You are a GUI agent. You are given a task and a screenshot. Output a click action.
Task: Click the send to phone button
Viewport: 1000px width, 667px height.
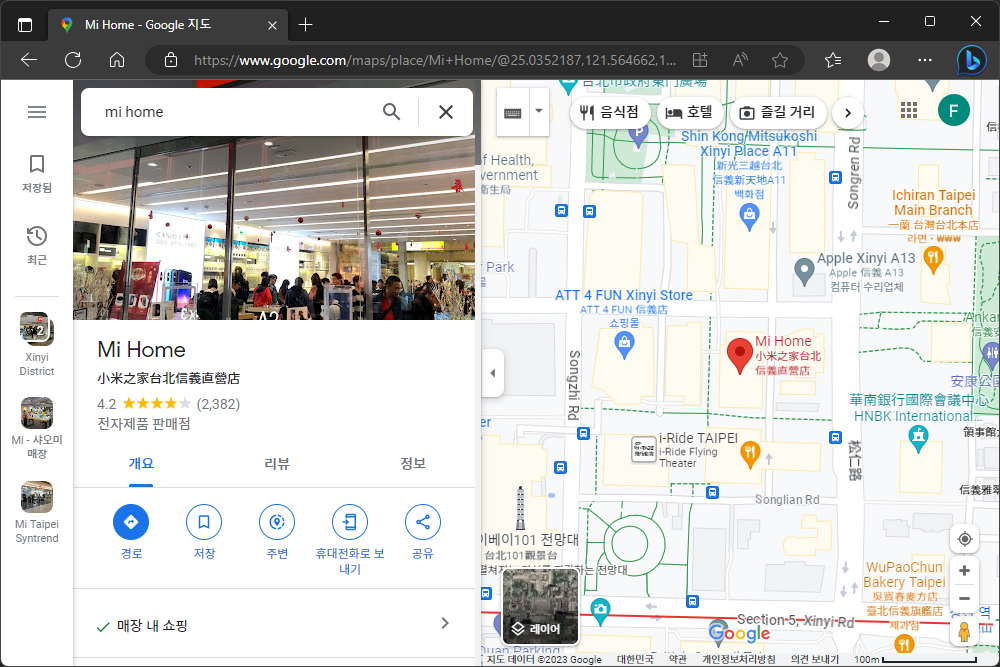[350, 522]
